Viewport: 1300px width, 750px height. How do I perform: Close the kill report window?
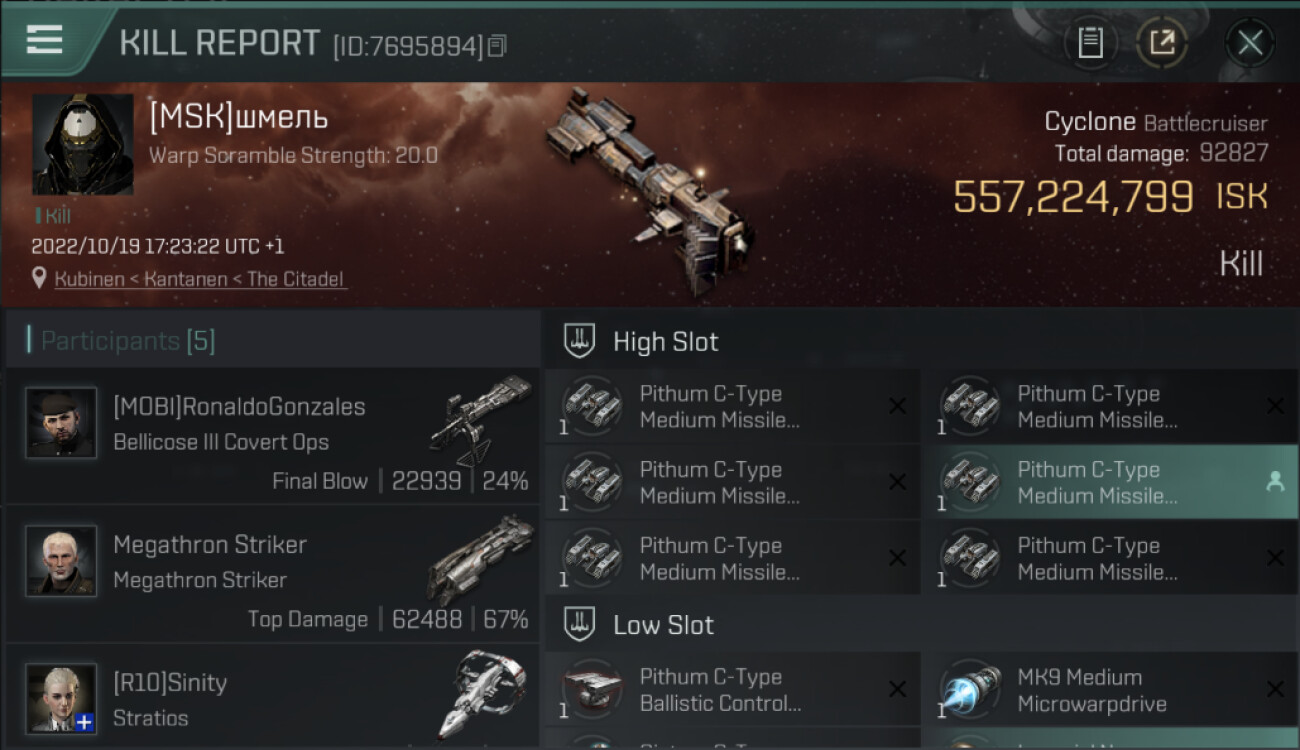(1250, 43)
